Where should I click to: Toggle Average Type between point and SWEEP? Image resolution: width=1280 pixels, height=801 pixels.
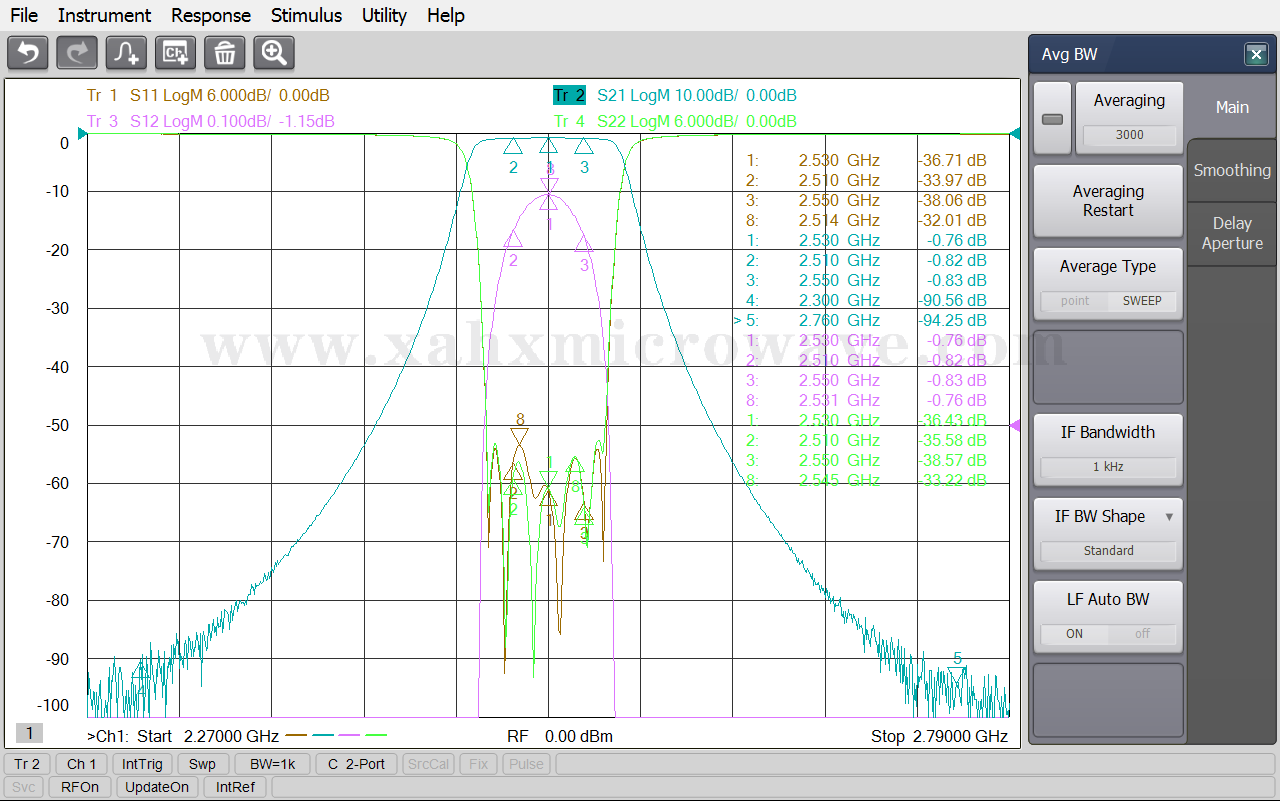[1108, 300]
